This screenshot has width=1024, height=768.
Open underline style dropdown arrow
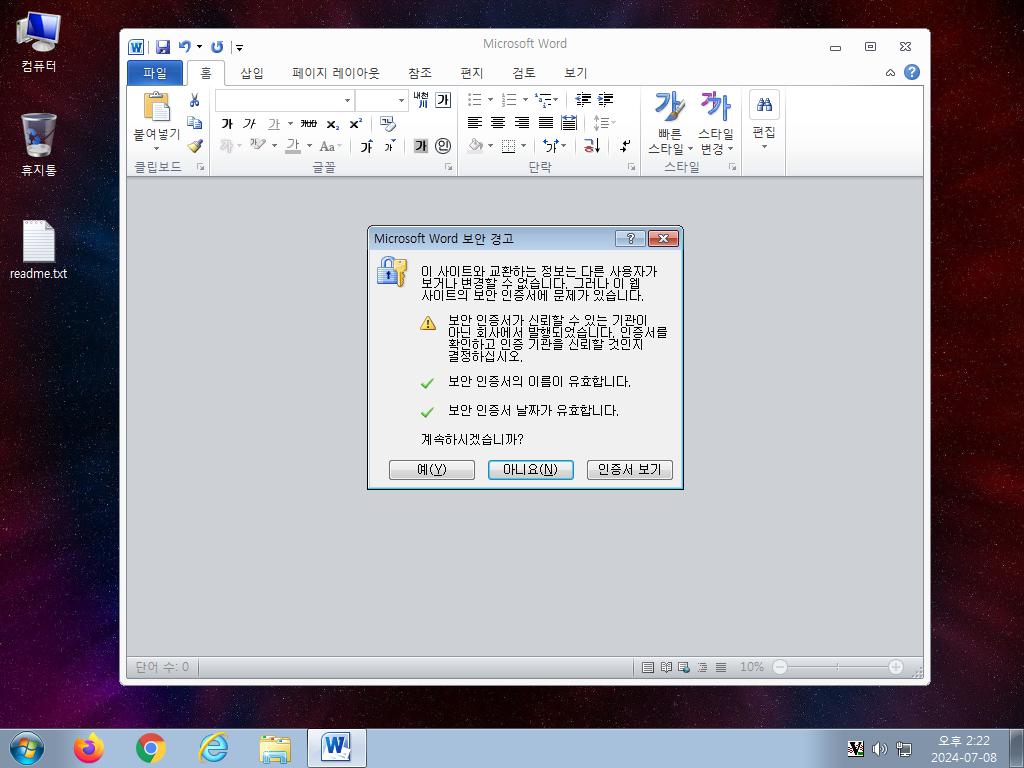(x=290, y=123)
